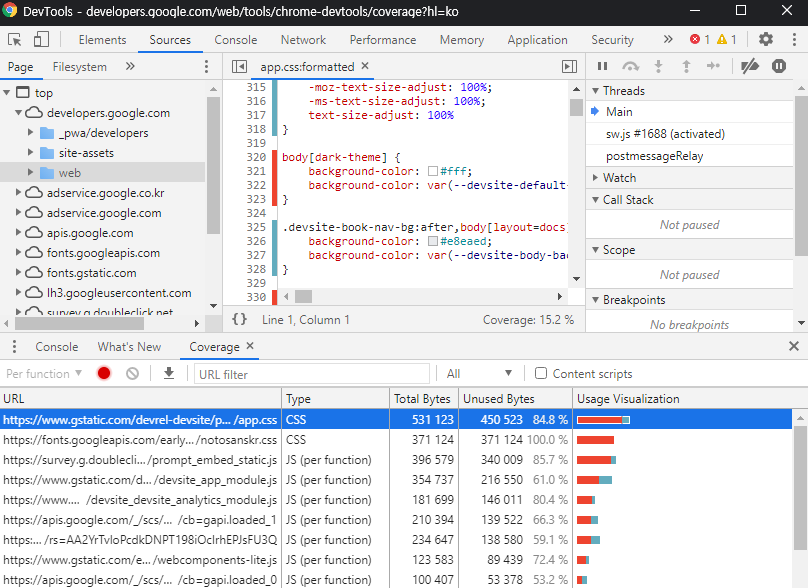Open drawer kebab menu beside Console
808x588 pixels.
tap(14, 347)
